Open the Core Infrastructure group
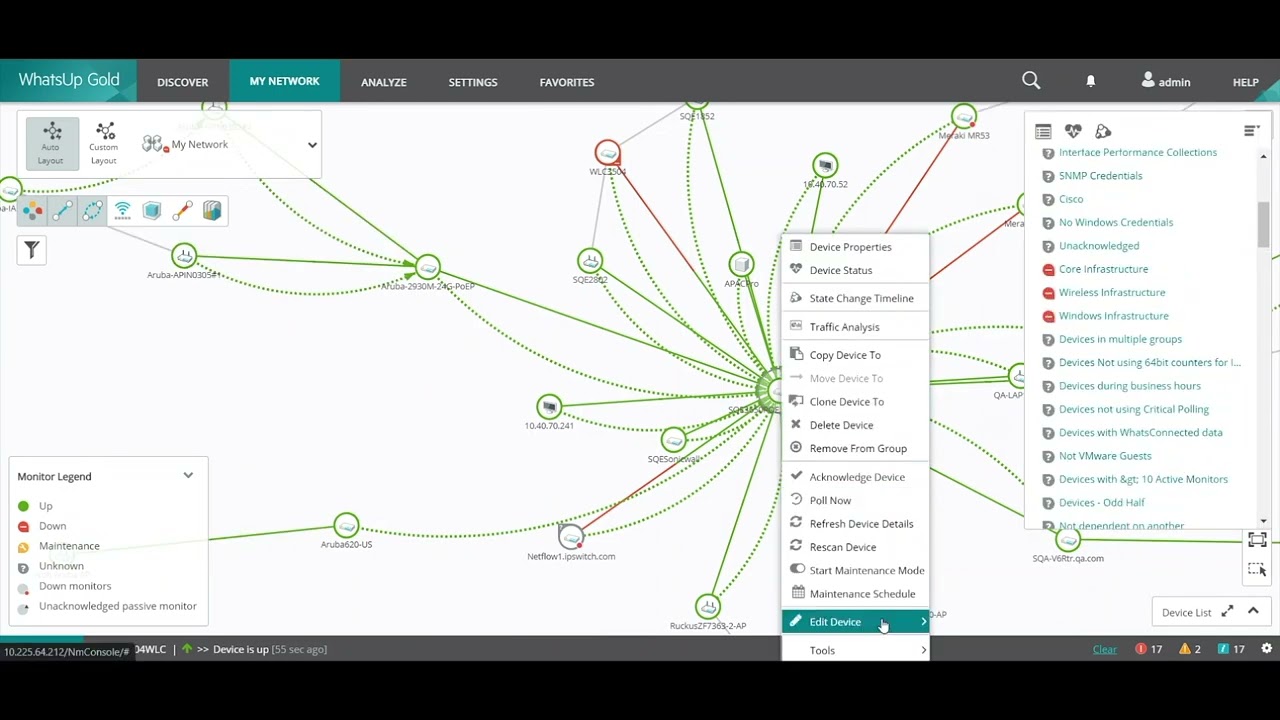 click(x=1103, y=269)
